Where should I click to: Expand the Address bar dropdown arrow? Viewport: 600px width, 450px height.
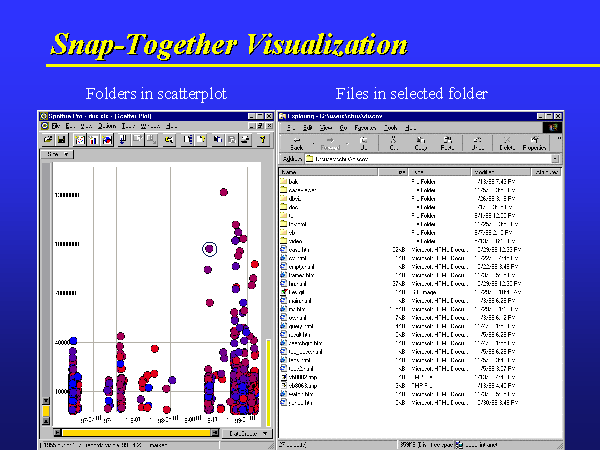(x=555, y=158)
